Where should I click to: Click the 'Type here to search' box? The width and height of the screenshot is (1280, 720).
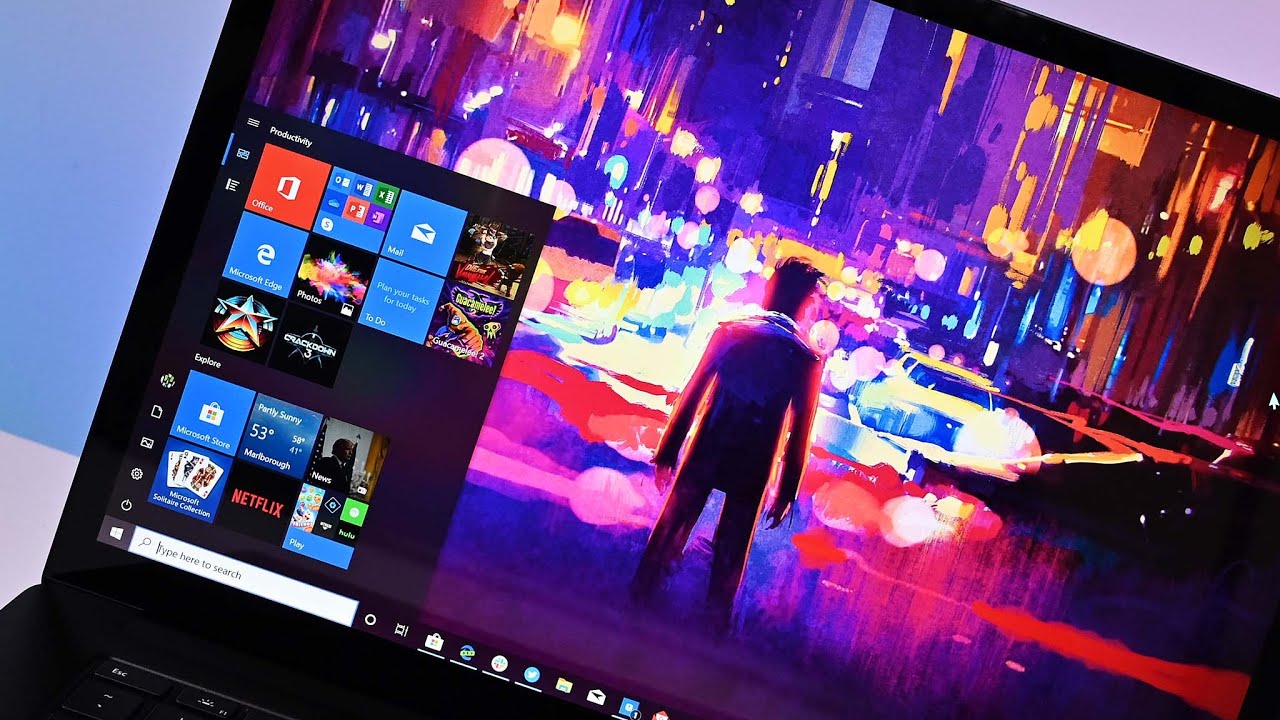coord(243,576)
